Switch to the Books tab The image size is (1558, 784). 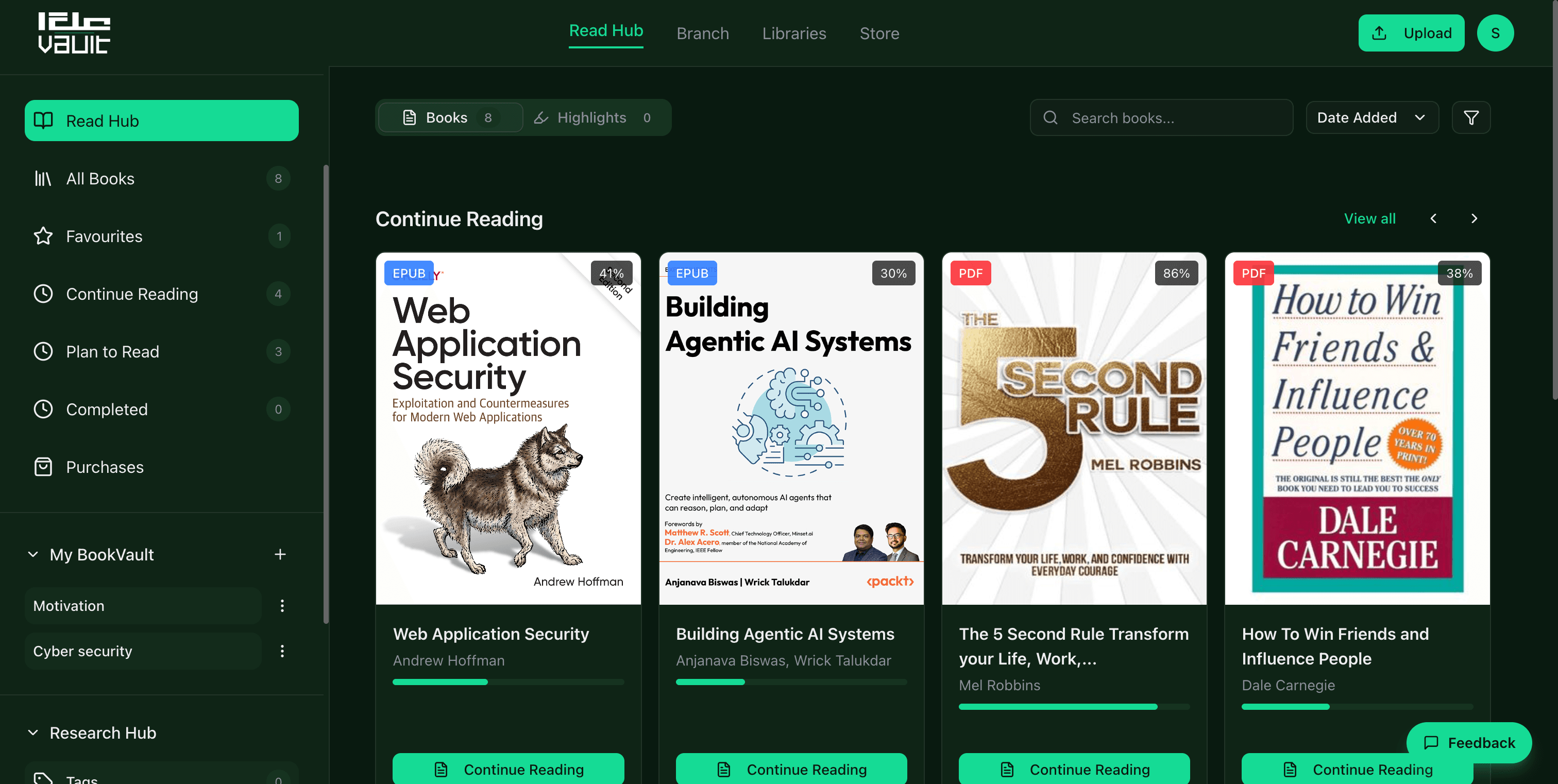[451, 117]
